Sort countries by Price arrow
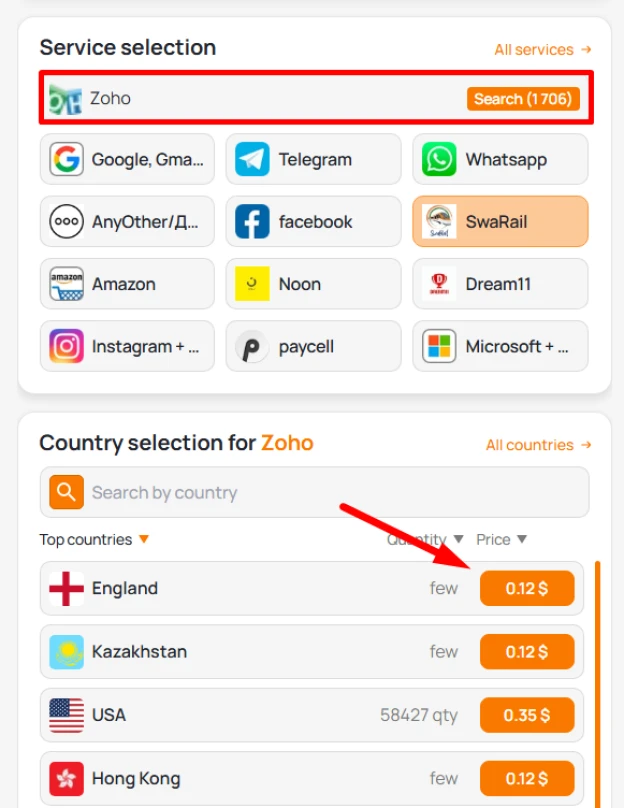The width and height of the screenshot is (624, 808). coord(522,539)
